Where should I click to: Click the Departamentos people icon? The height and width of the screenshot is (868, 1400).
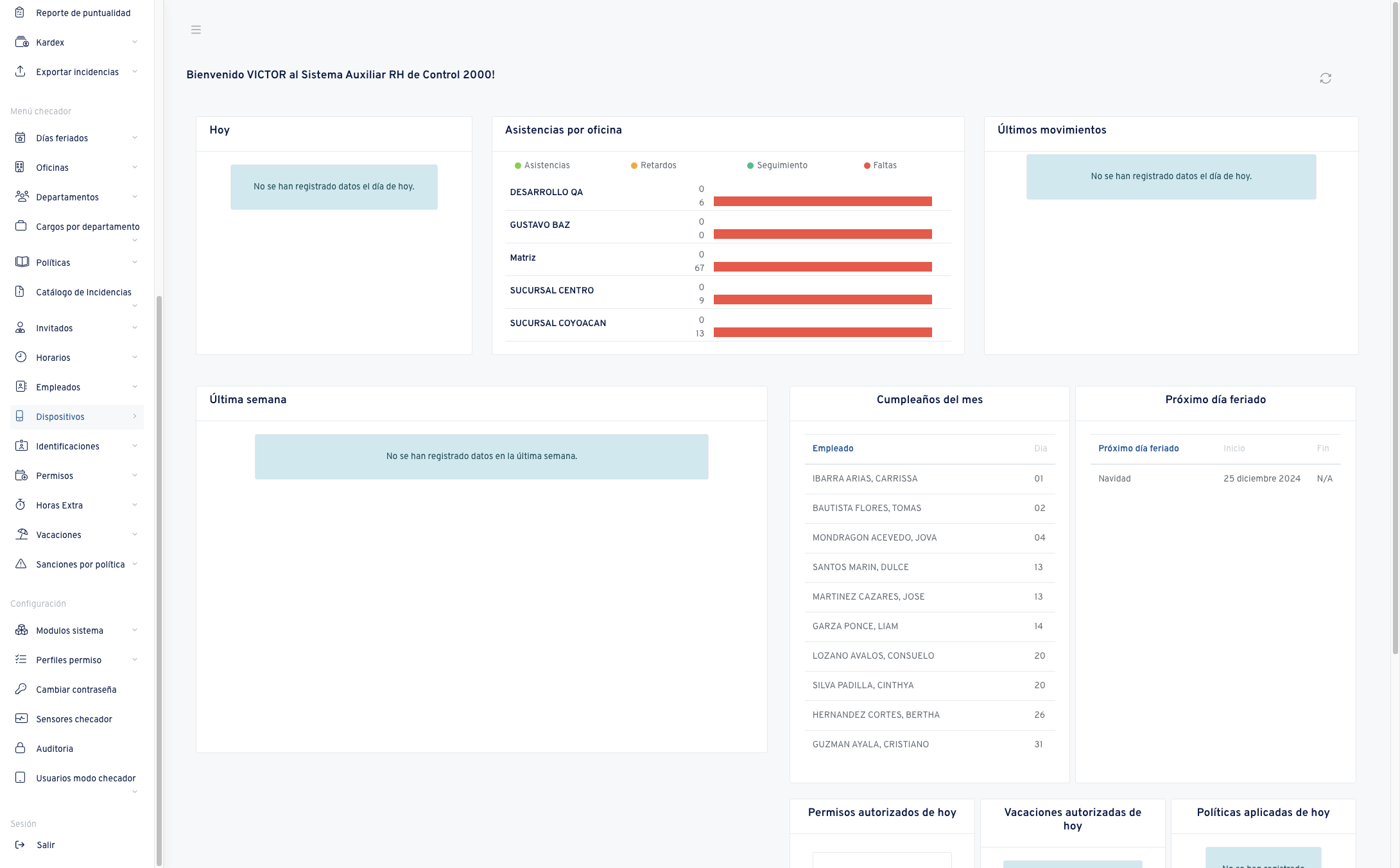[22, 196]
